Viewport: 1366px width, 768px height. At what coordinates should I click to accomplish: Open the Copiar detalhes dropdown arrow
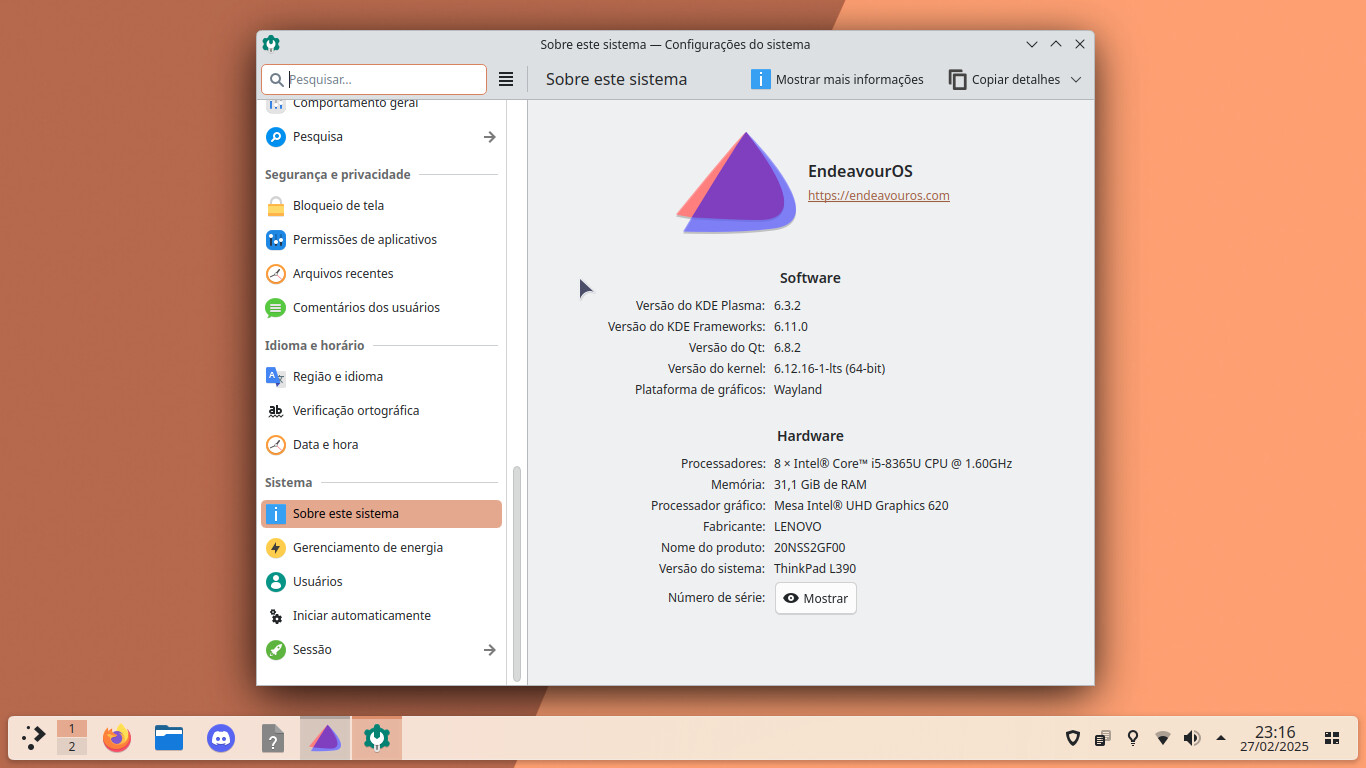pos(1076,79)
